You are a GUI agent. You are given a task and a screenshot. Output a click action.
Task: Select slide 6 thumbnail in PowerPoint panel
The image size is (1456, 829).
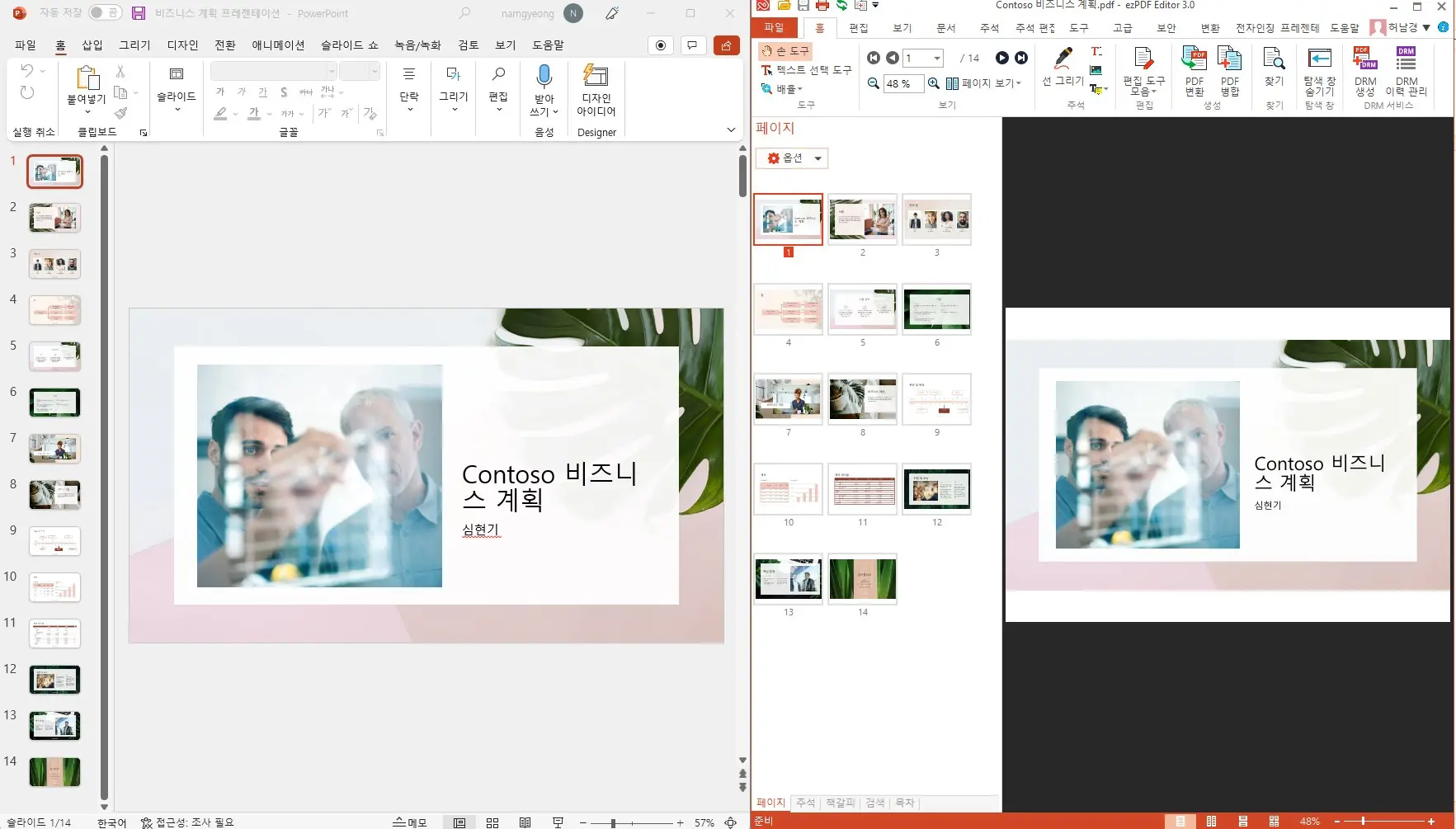point(55,403)
